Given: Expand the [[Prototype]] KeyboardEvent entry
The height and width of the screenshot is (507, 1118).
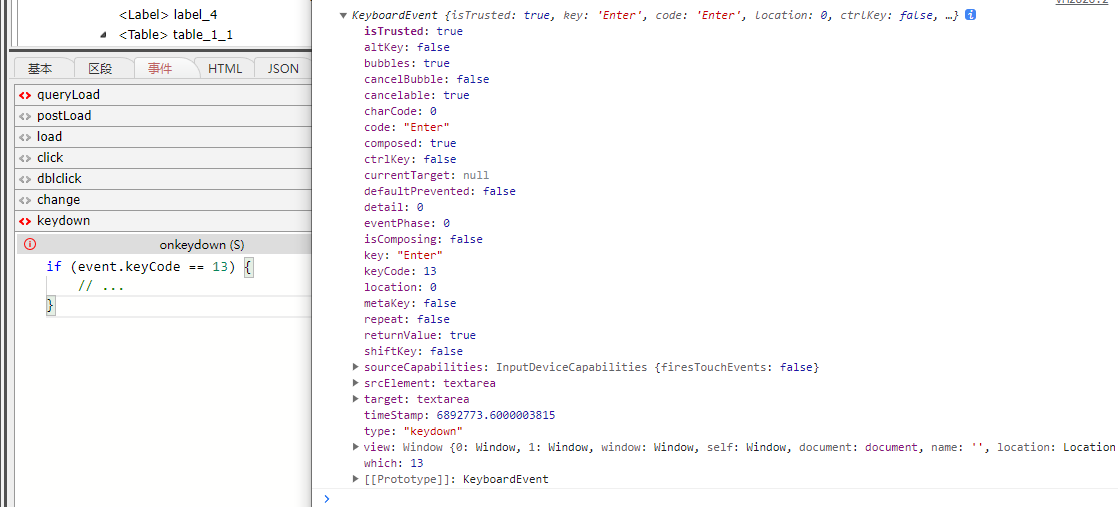Looking at the screenshot, I should pyautogui.click(x=356, y=478).
